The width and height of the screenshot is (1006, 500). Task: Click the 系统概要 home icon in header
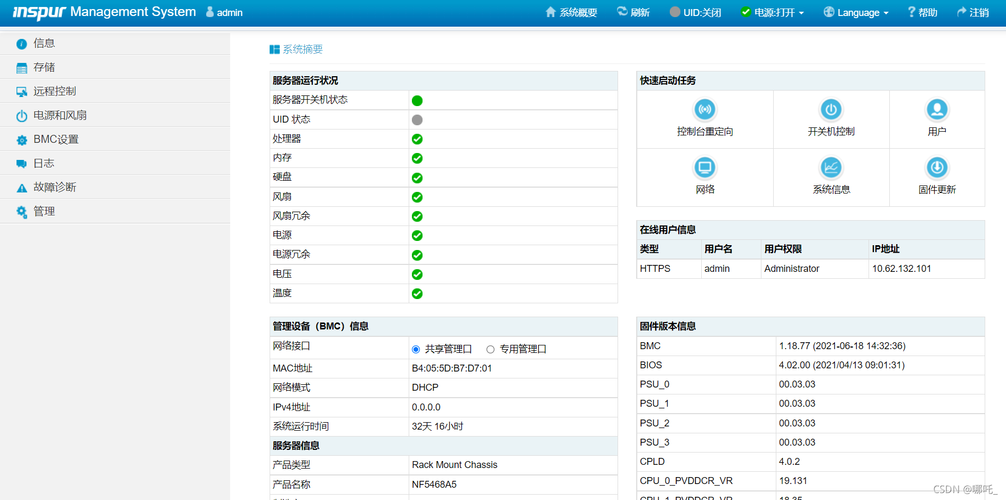click(x=550, y=12)
